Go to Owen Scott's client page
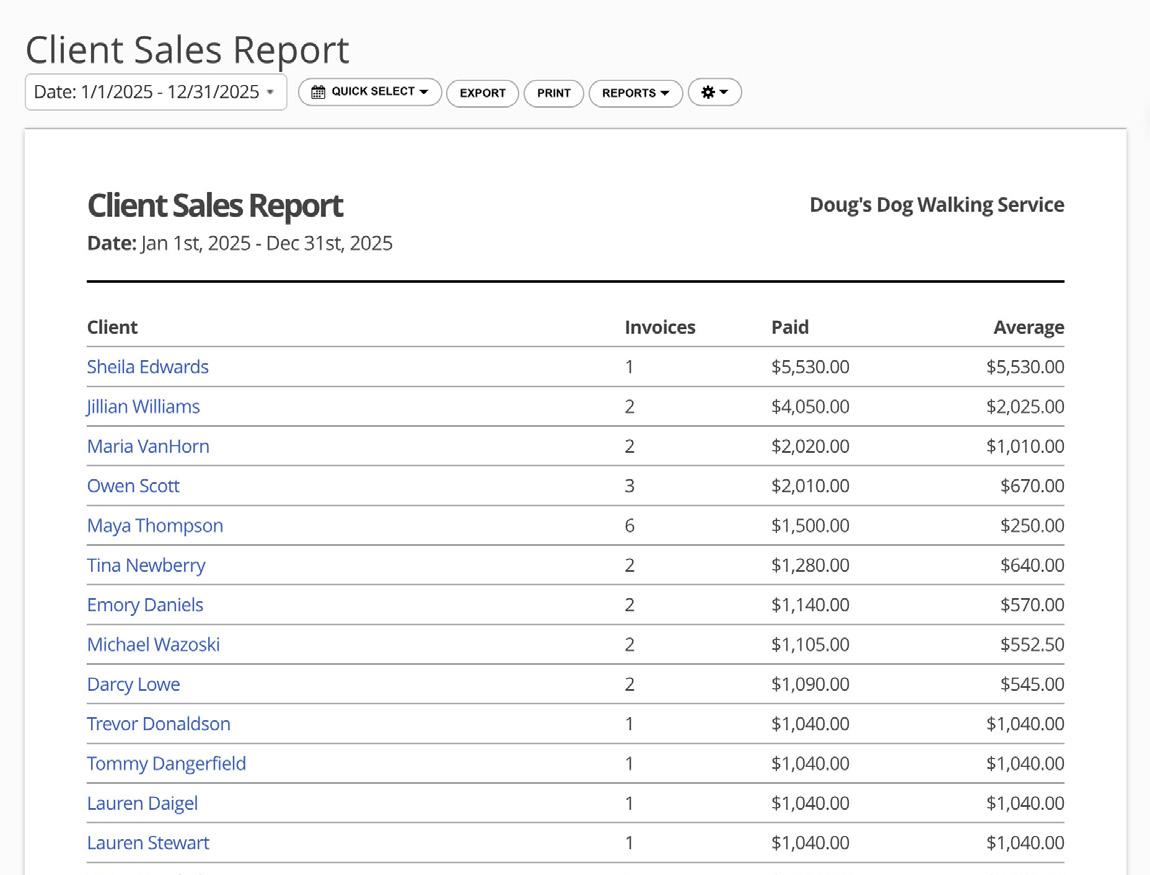The height and width of the screenshot is (875, 1150). click(x=133, y=486)
